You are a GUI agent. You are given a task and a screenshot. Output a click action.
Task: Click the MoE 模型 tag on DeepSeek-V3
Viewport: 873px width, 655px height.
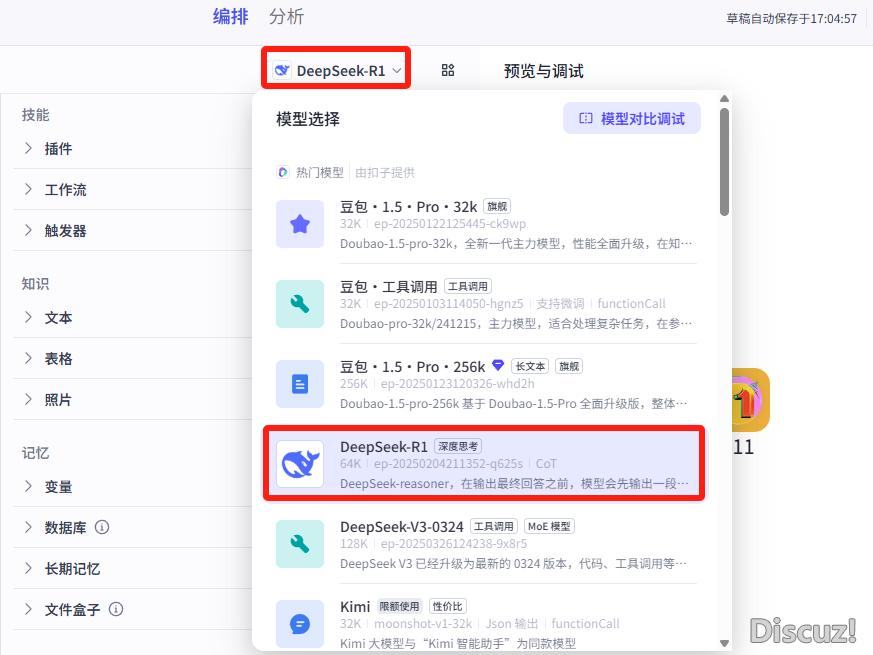click(x=549, y=526)
